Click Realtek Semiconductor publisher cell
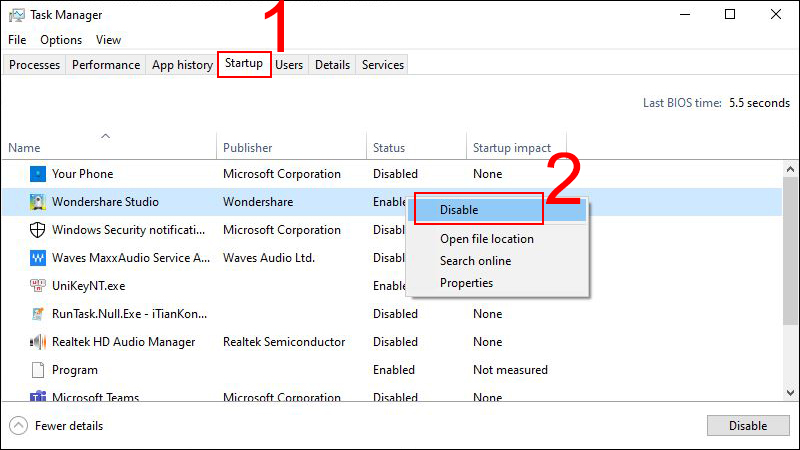Screen dimensions: 800x450 284,342
